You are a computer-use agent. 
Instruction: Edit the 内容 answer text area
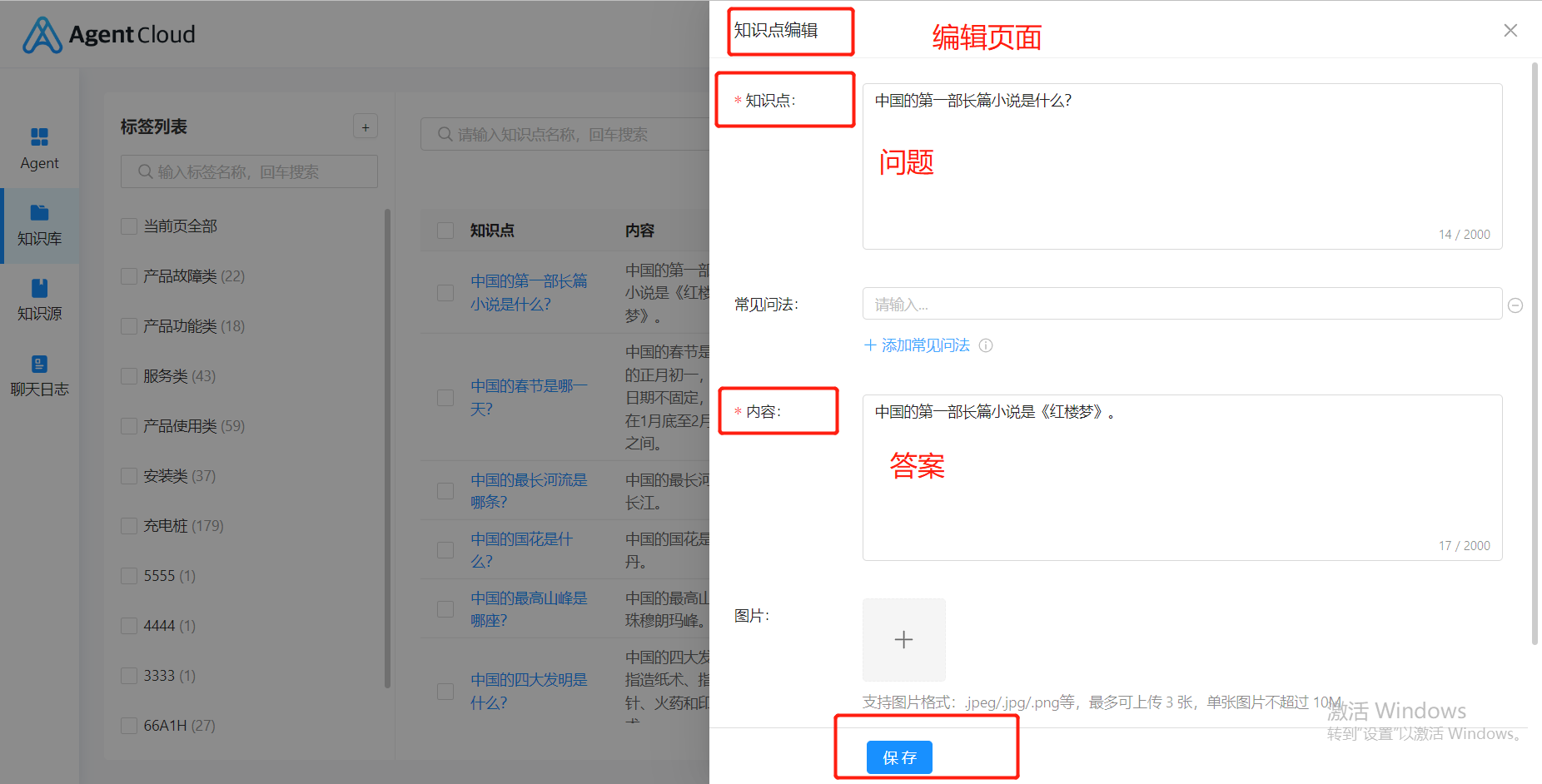(x=1182, y=478)
